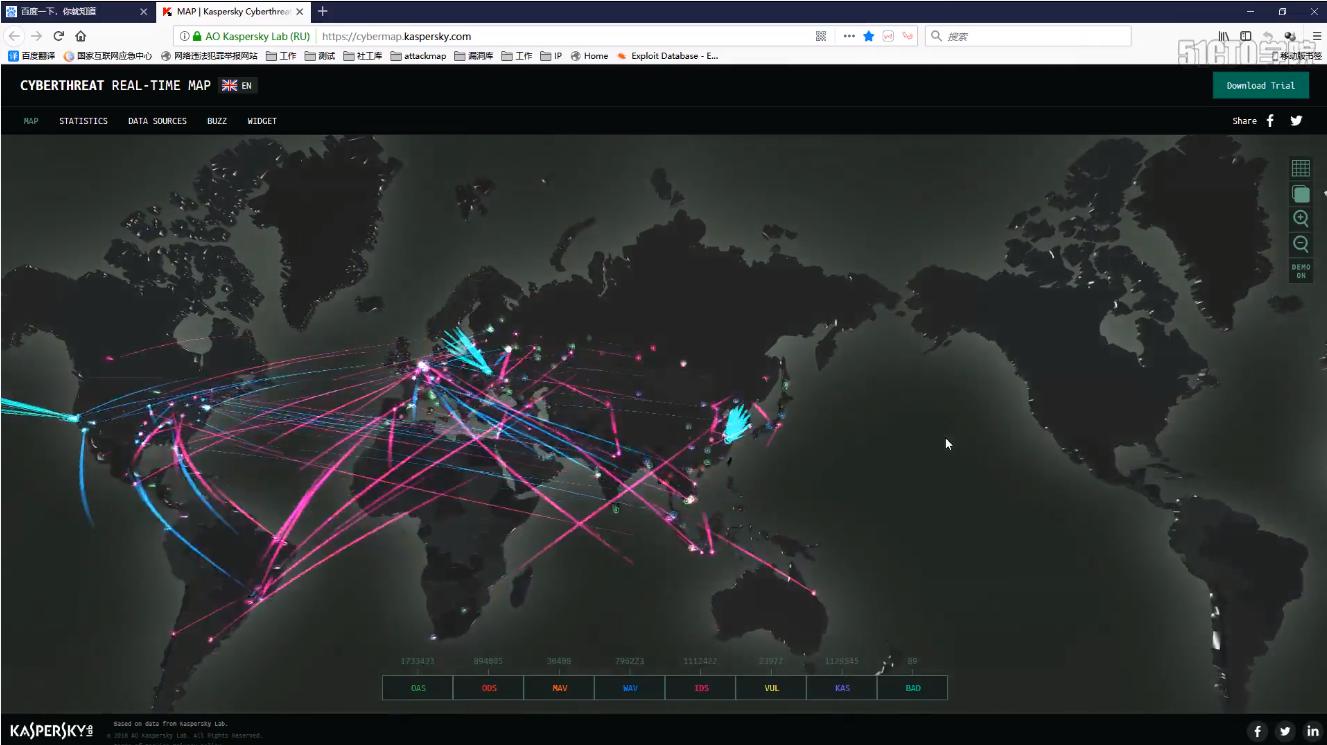This screenshot has height=745, width=1327.
Task: Share the map on Facebook in header
Action: pyautogui.click(x=1270, y=121)
